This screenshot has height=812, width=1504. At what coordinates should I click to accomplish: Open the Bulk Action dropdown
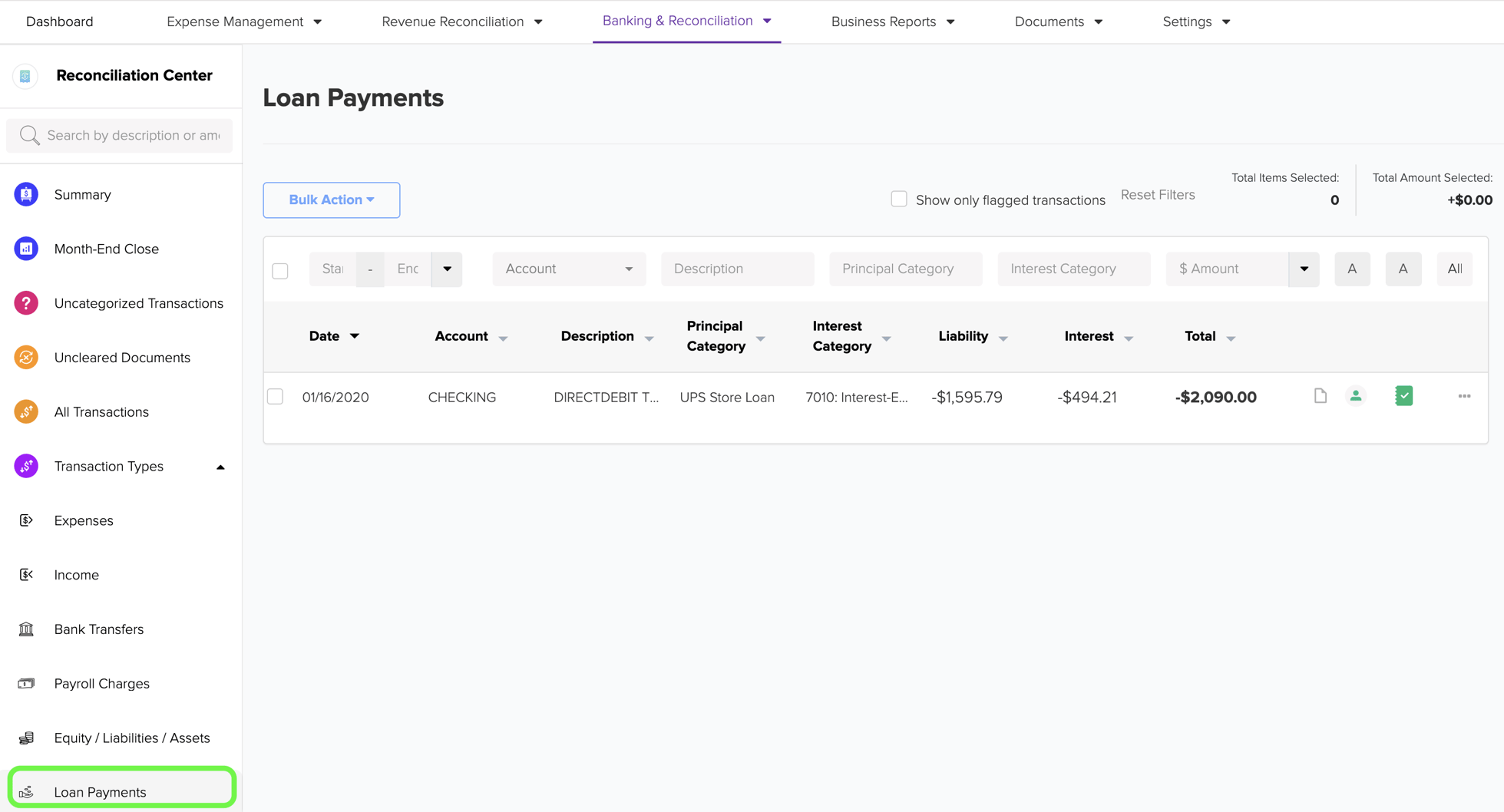coord(331,200)
